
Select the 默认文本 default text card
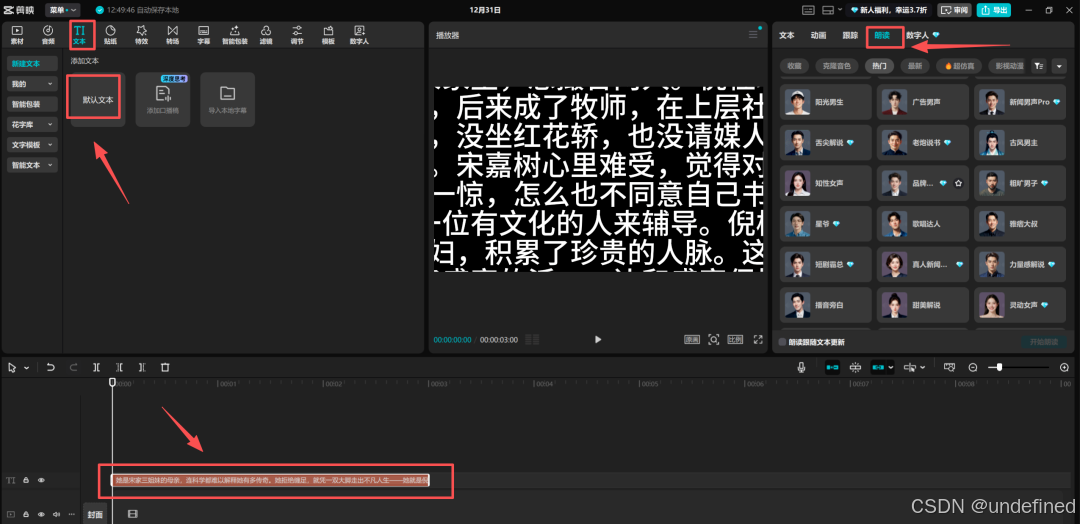(x=98, y=100)
